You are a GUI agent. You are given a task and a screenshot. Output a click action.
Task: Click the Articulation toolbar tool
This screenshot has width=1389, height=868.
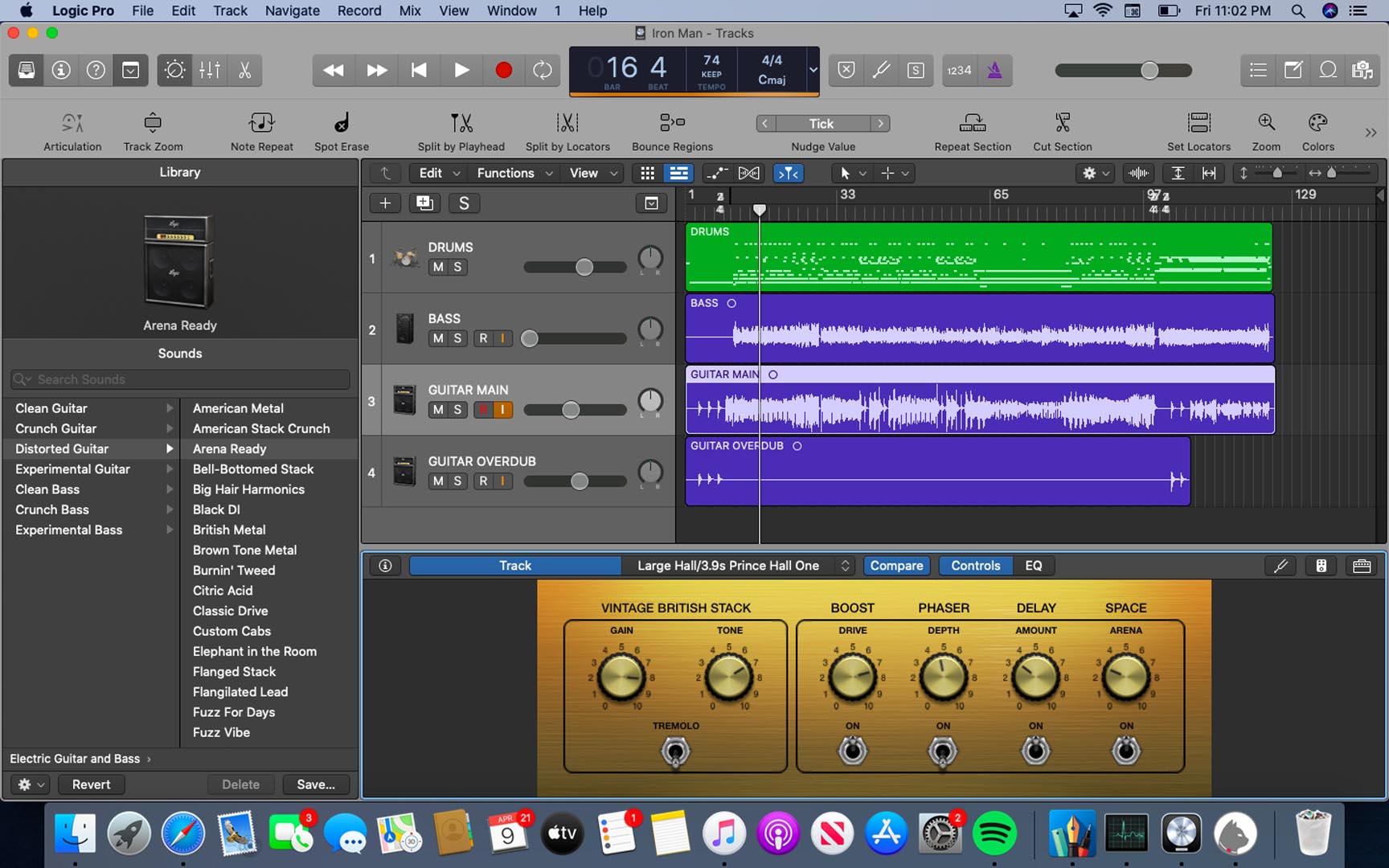click(x=72, y=131)
